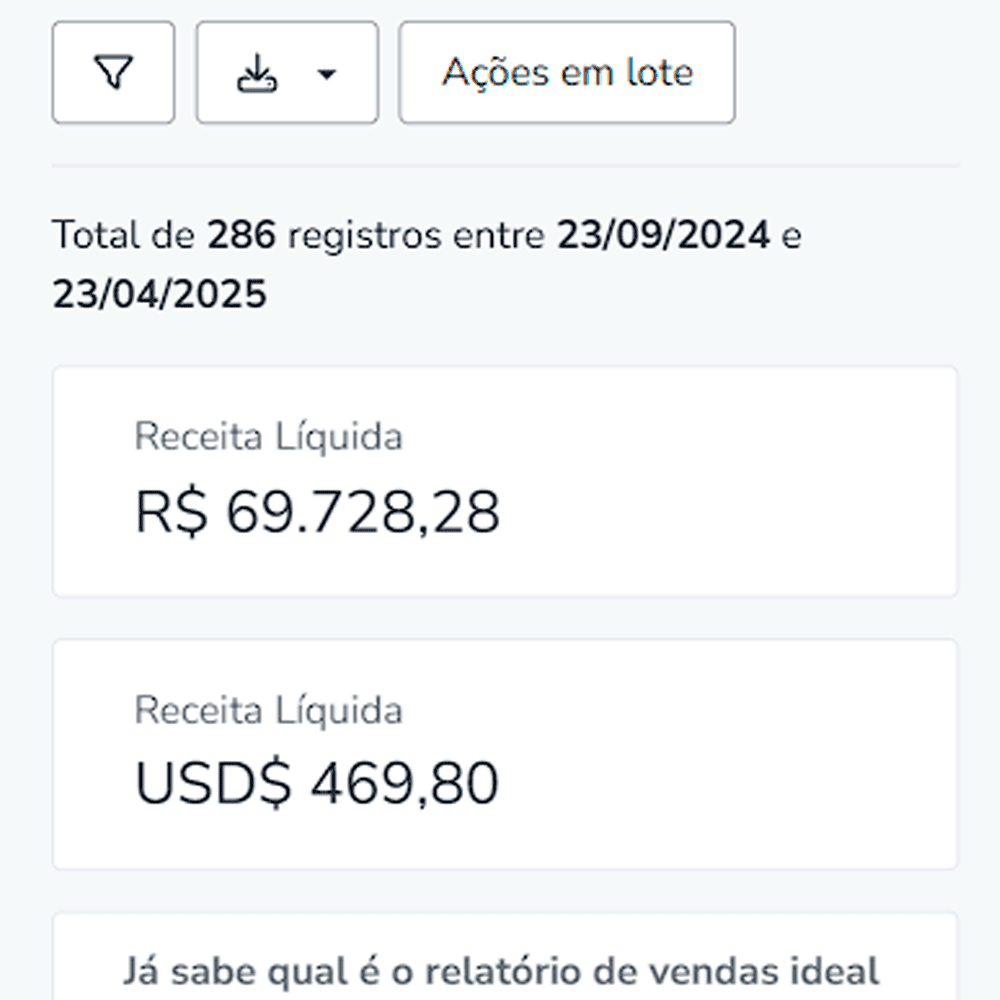Click the Receita Líquida label above USD$ value
This screenshot has height=1000, width=1000.
point(268,710)
